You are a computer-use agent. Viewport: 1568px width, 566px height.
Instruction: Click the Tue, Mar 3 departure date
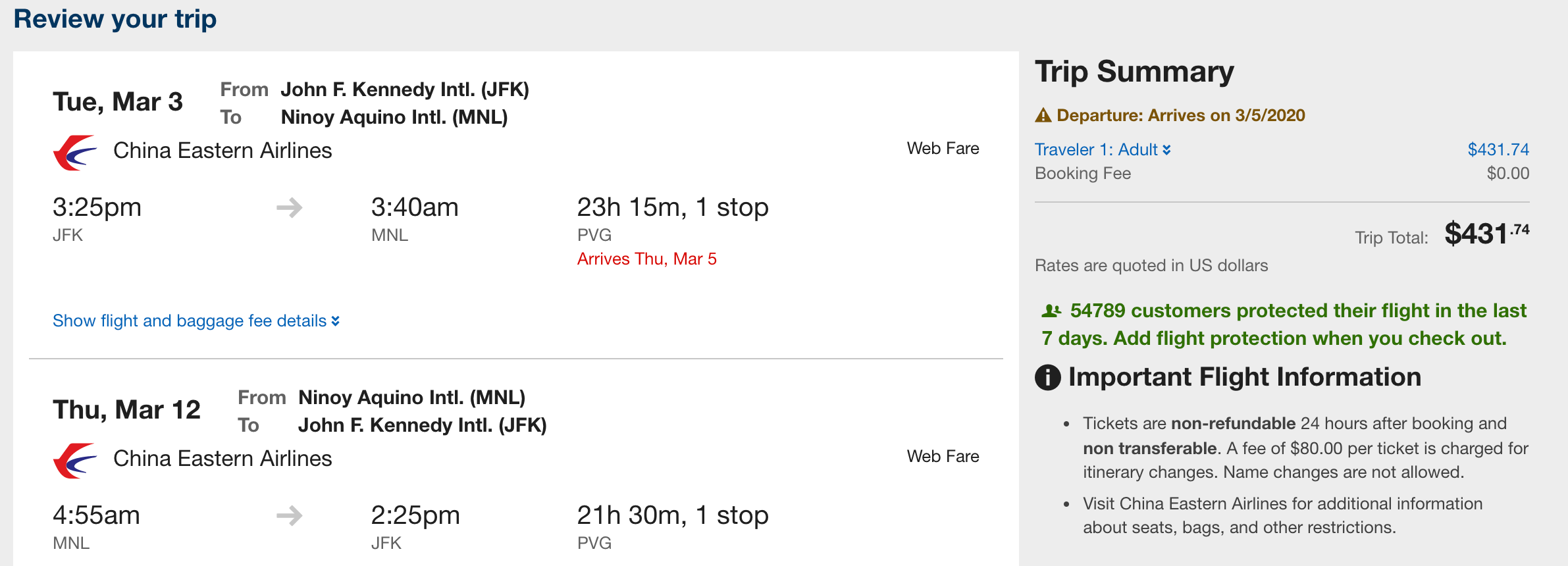118,102
